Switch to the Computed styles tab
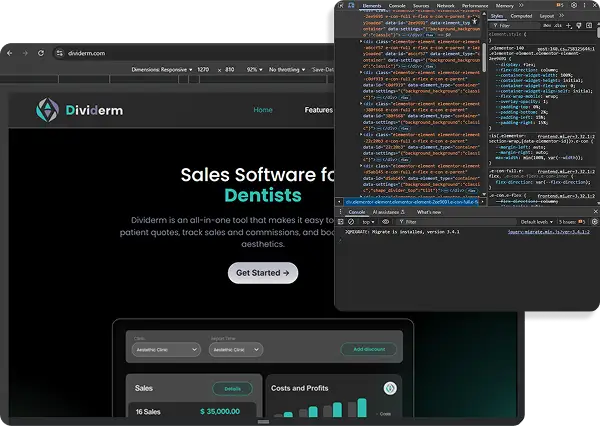Screen dimensions: 600x426 [522, 16]
